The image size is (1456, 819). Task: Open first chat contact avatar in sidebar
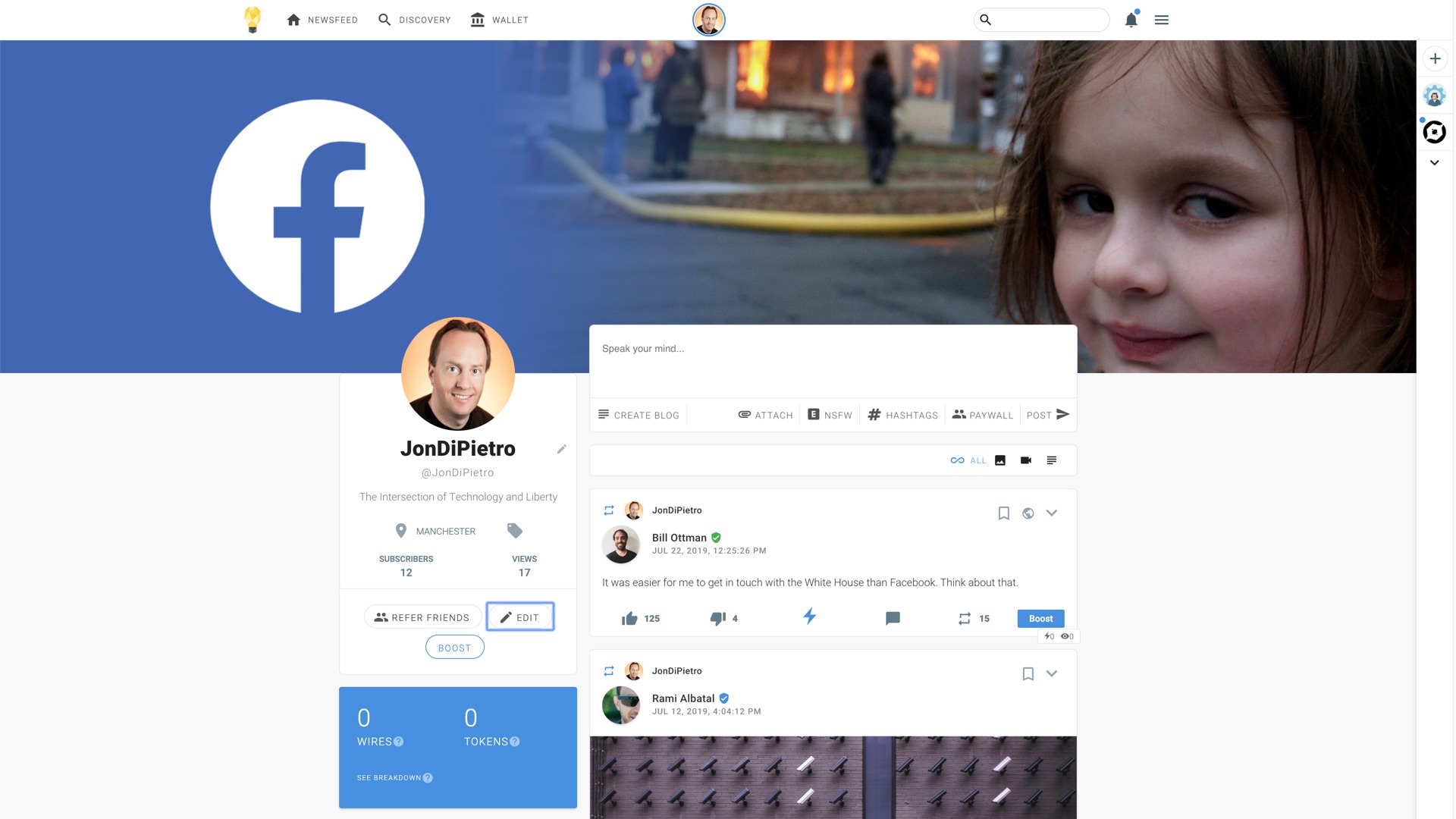click(x=1435, y=96)
